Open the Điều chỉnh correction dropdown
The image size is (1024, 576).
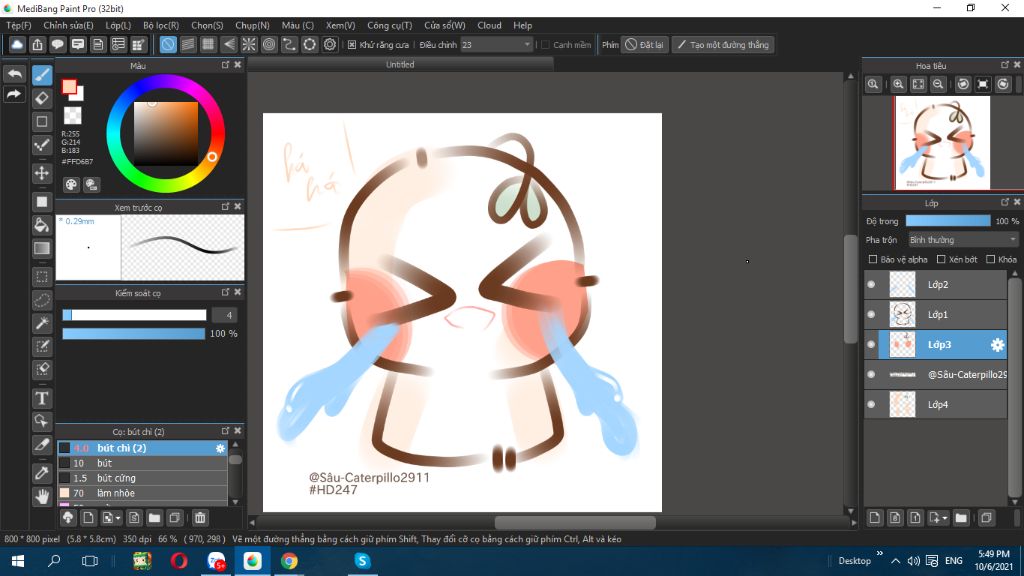tap(496, 45)
